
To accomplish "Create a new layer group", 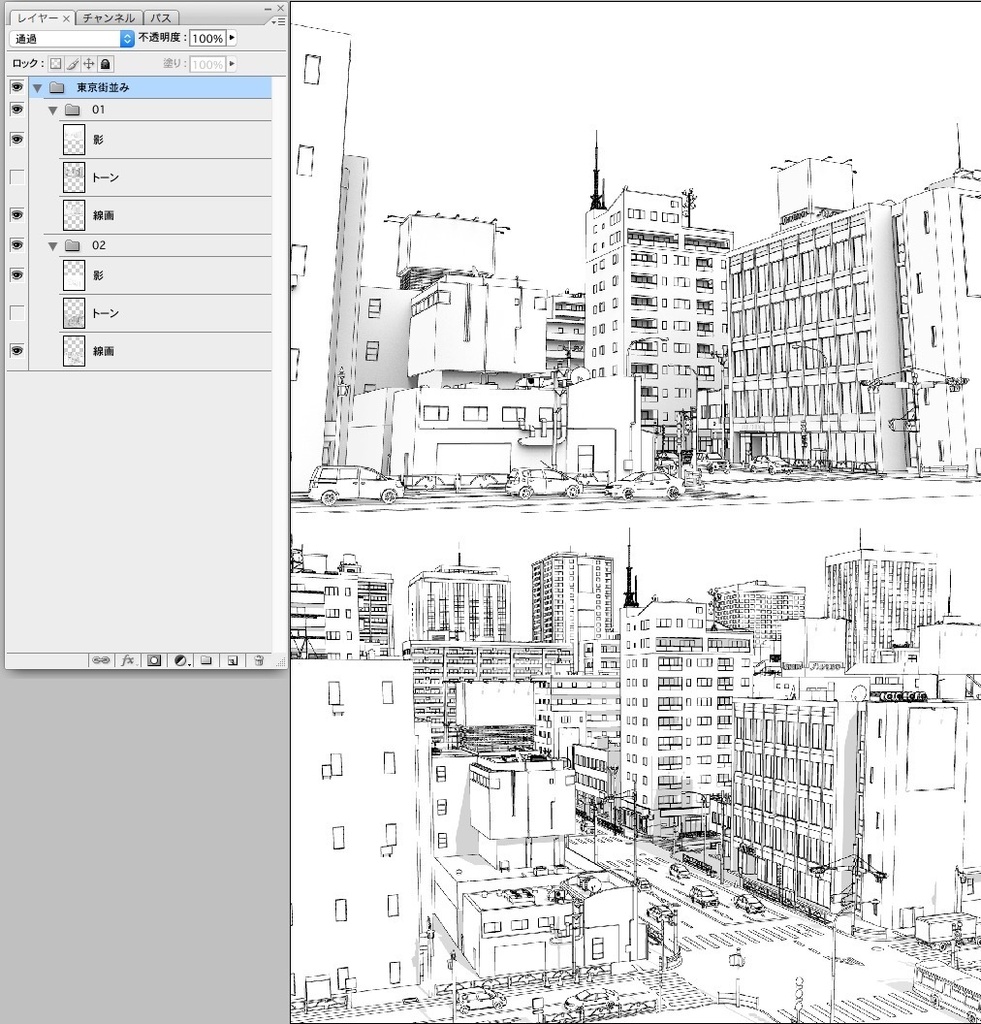I will pyautogui.click(x=206, y=660).
